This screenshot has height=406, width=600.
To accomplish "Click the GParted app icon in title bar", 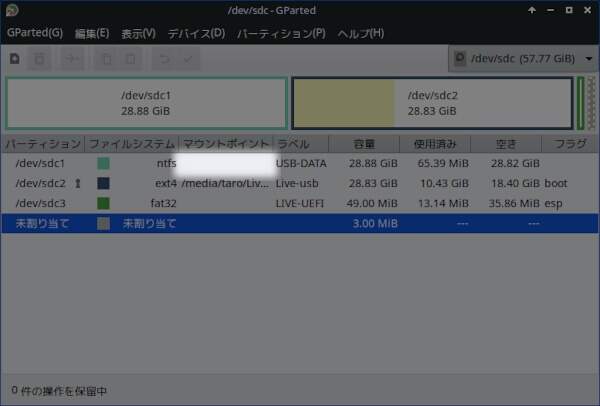I will tap(12, 10).
